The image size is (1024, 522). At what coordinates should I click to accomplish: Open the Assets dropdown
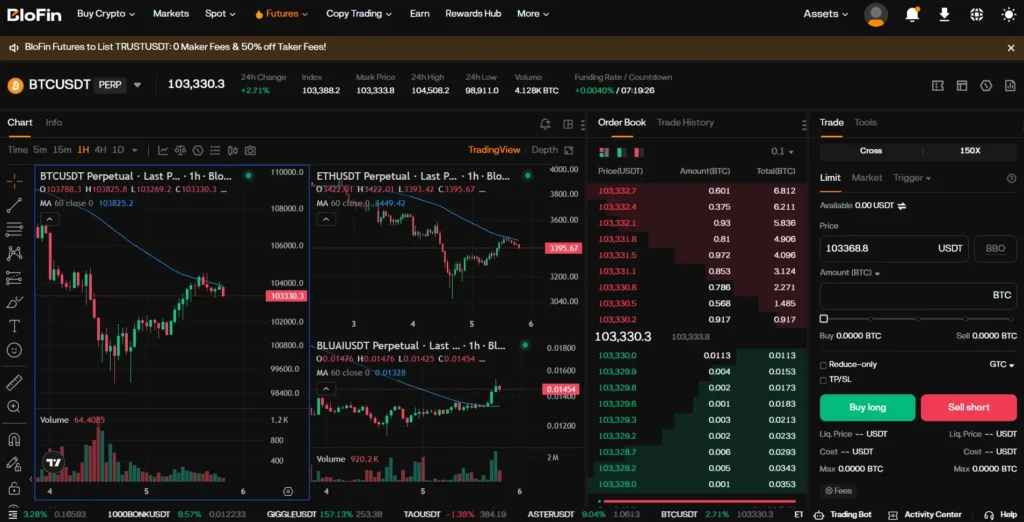825,14
